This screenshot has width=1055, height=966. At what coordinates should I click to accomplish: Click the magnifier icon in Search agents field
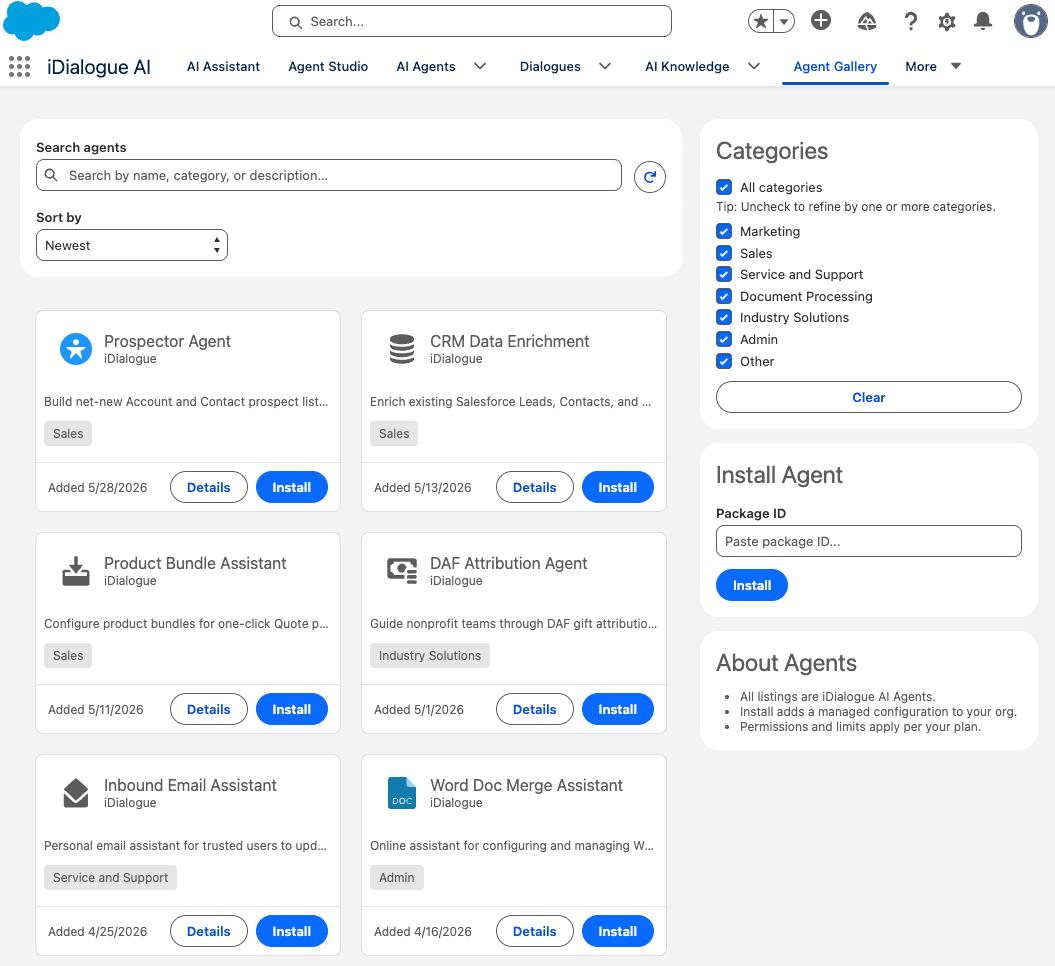click(x=51, y=175)
